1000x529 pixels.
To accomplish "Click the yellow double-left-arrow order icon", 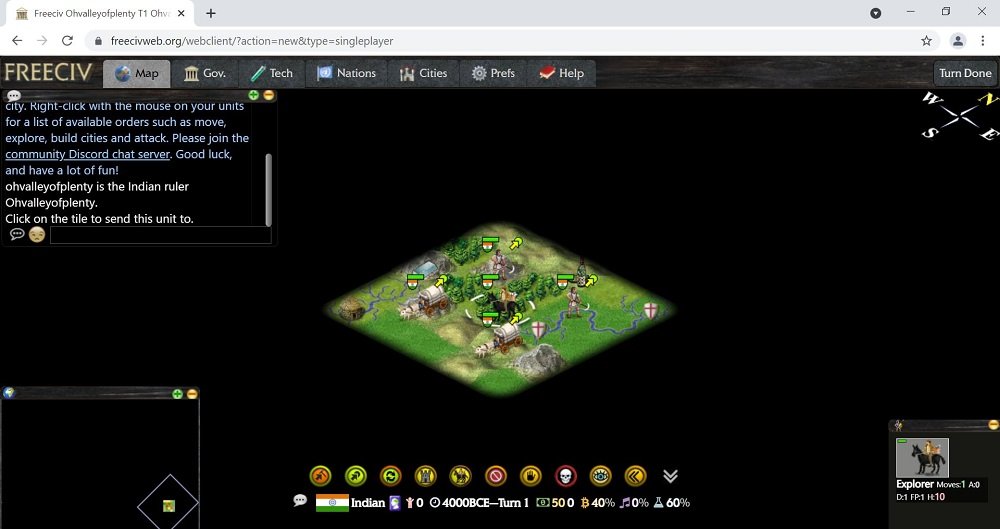I will pos(635,475).
